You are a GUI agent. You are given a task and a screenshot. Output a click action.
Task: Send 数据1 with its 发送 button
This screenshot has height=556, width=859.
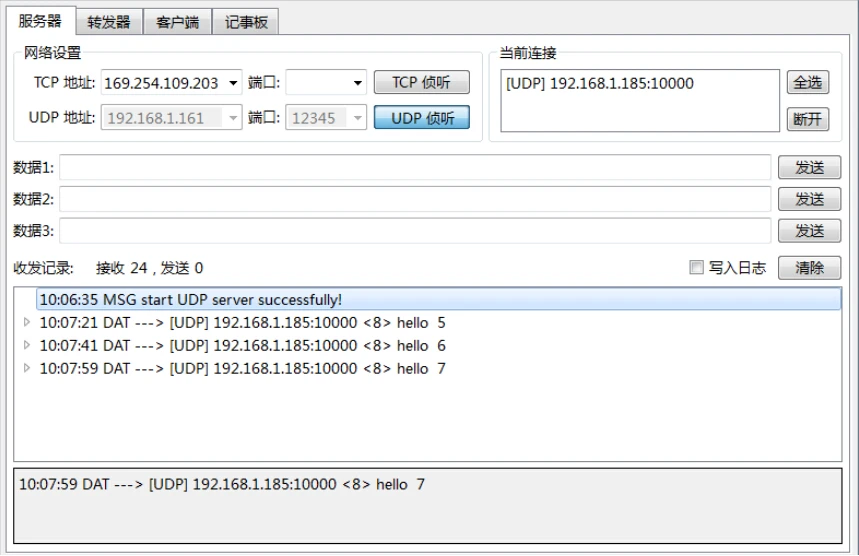[810, 168]
